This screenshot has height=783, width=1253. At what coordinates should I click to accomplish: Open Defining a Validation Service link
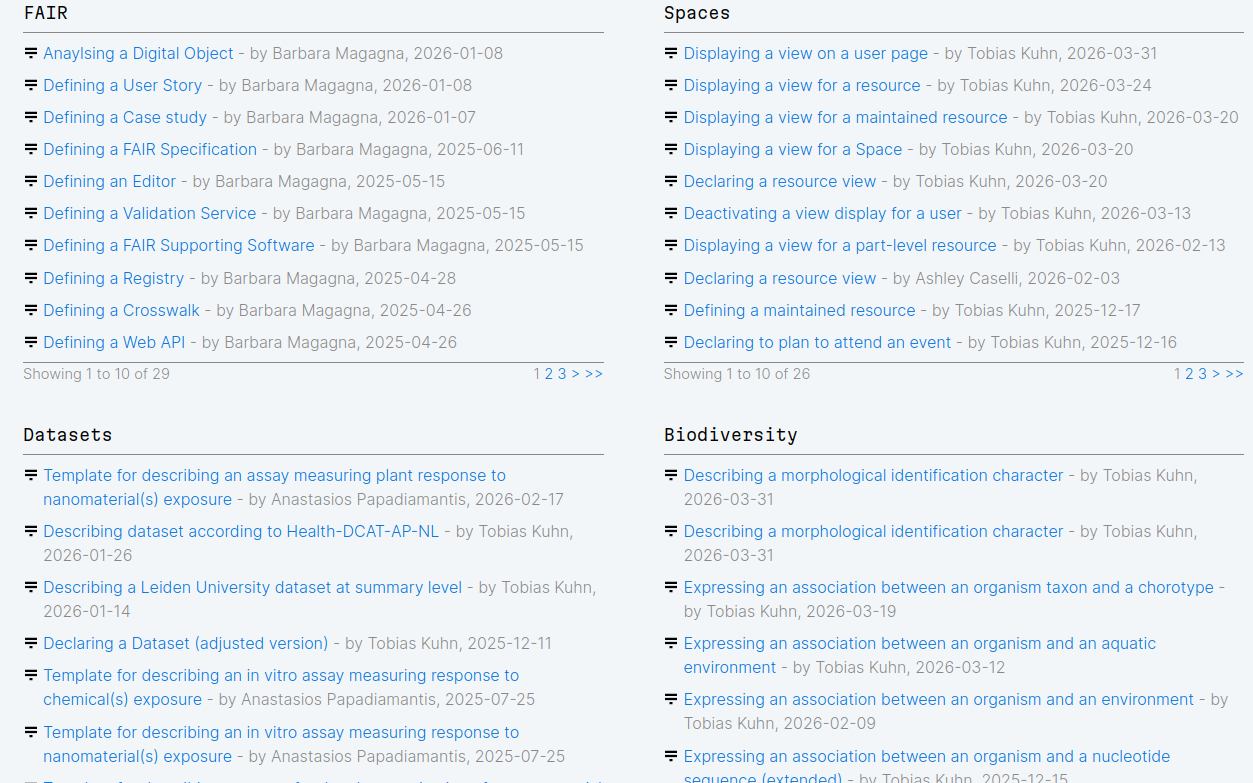point(150,214)
